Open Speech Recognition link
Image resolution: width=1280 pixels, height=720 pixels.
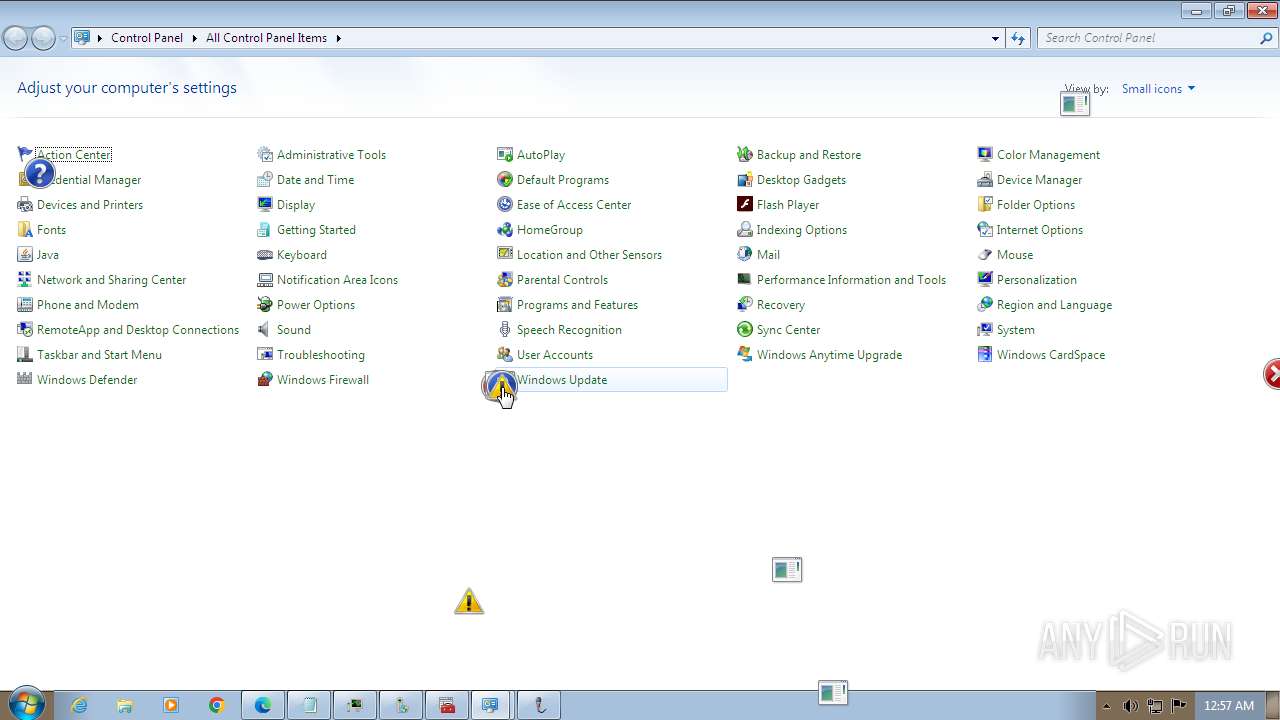569,330
